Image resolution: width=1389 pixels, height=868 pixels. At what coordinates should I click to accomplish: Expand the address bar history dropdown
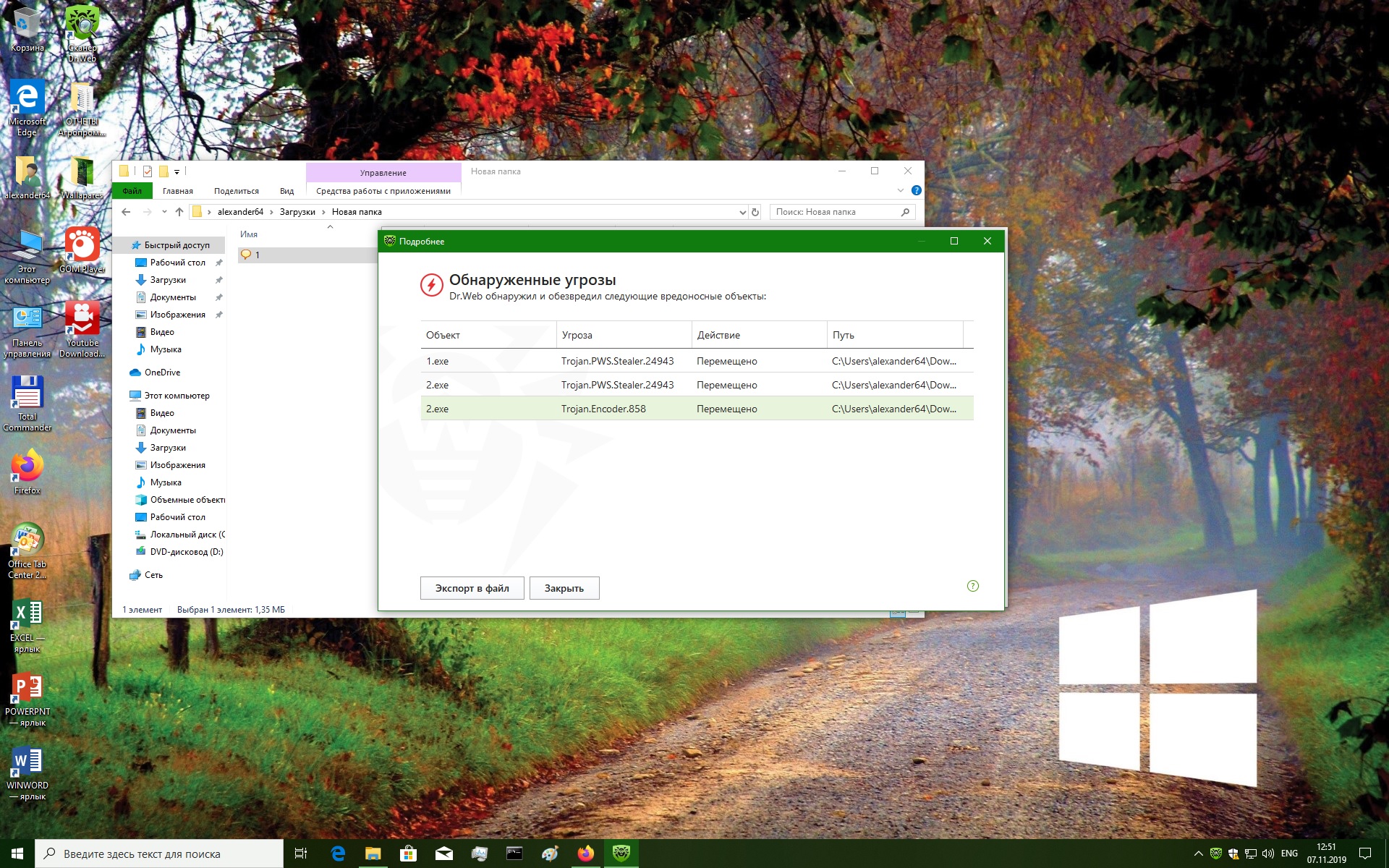742,212
